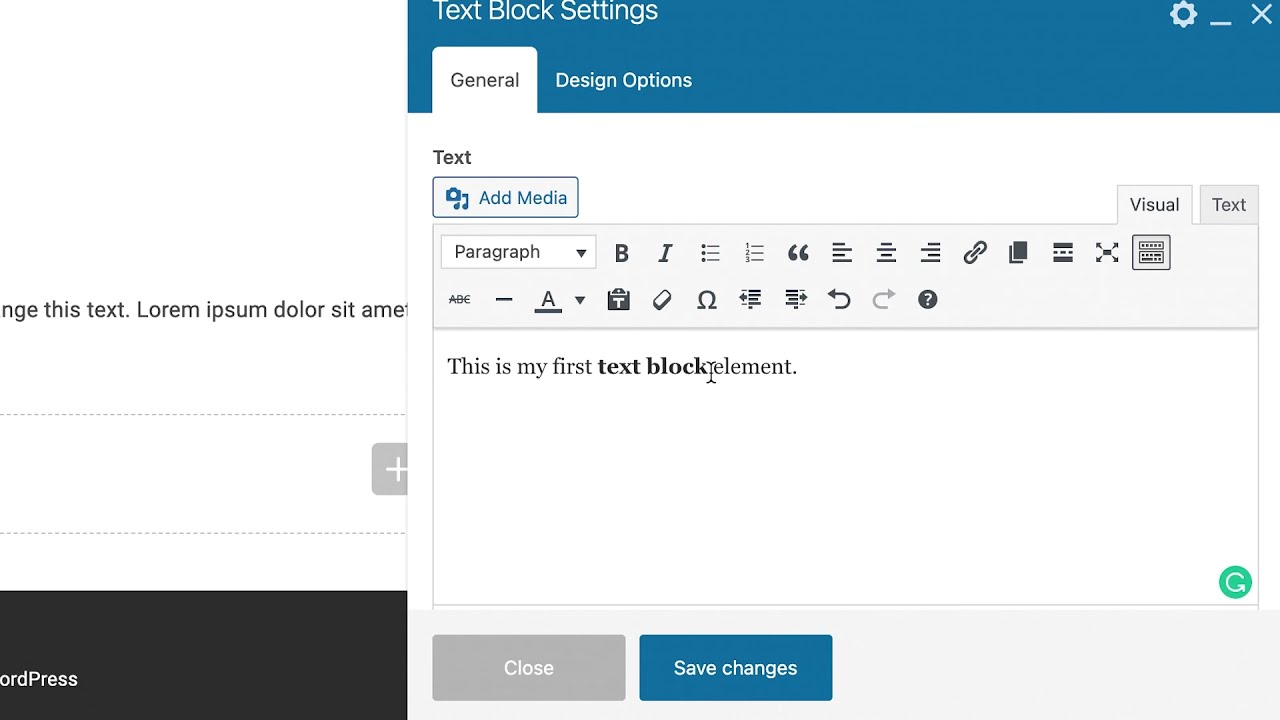Open the Design Options tab
Image resolution: width=1280 pixels, height=720 pixels.
(623, 80)
